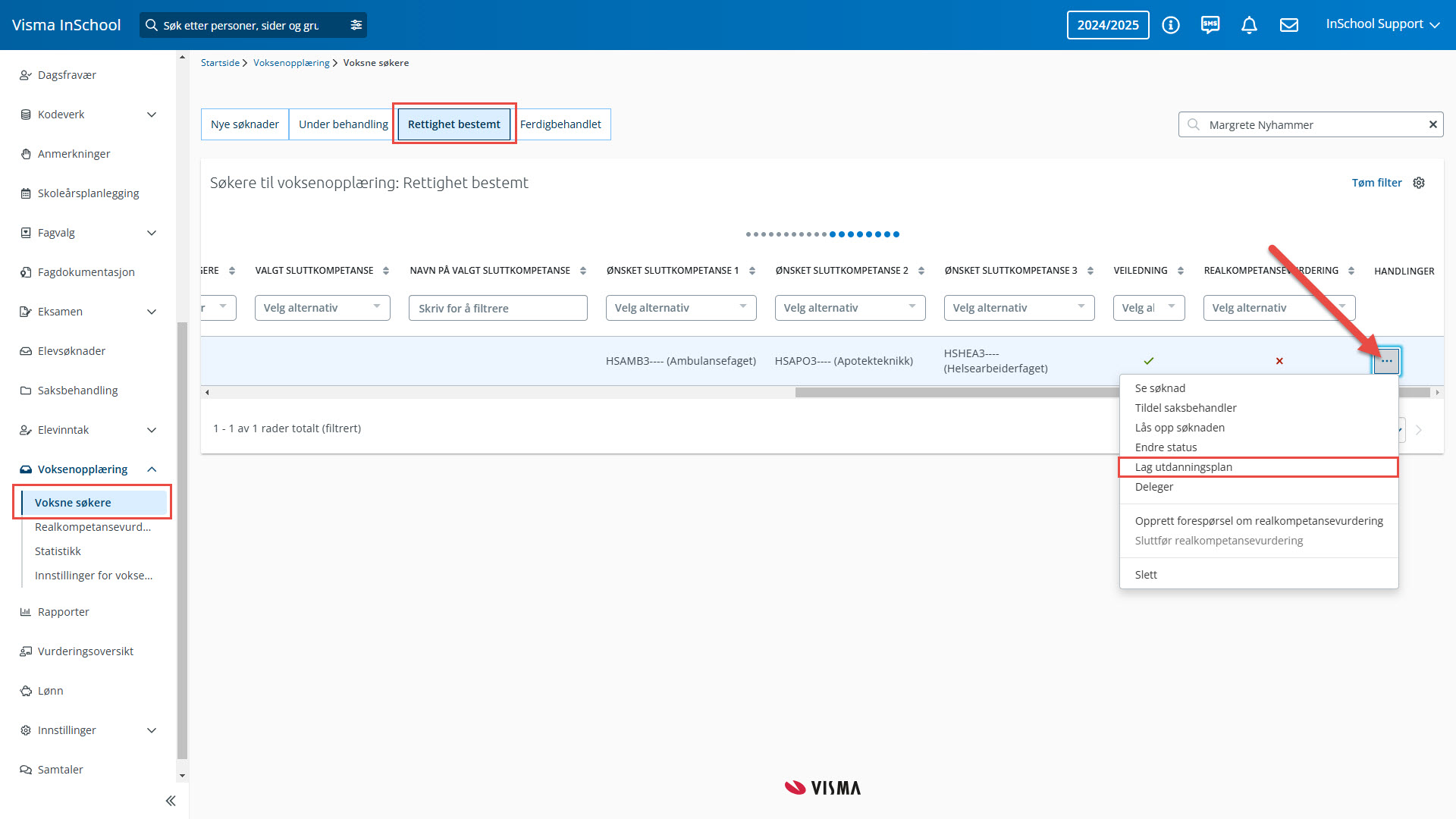Expand the Kodeverk sidebar section

151,115
